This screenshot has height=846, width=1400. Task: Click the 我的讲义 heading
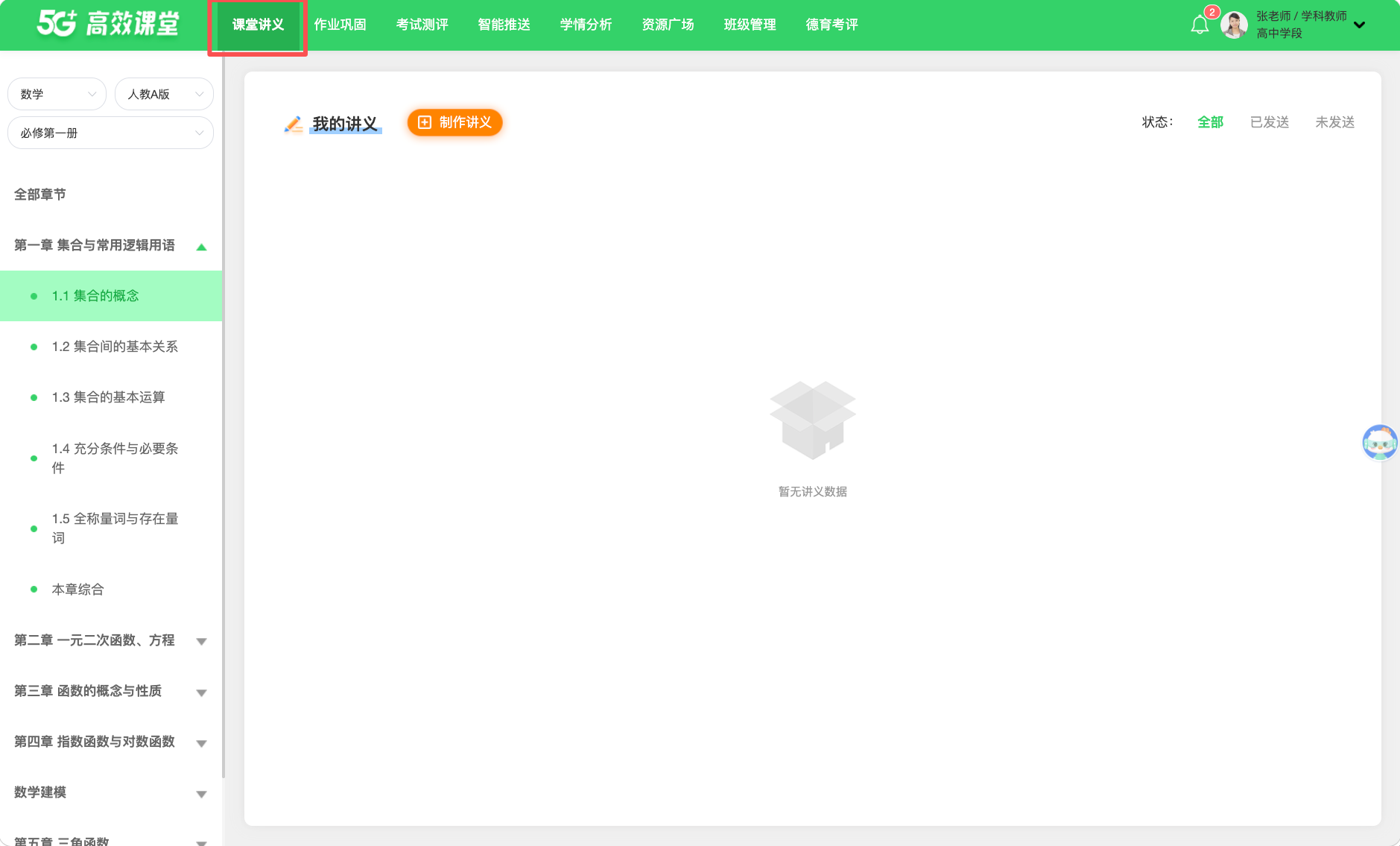(x=345, y=124)
